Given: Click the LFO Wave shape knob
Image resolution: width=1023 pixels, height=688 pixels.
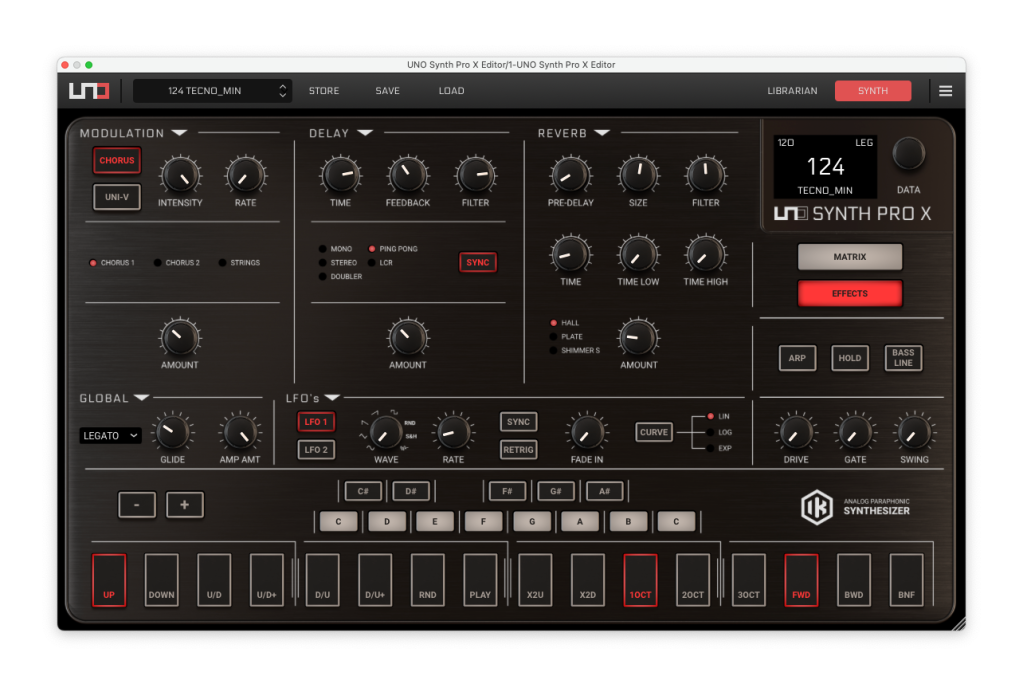Looking at the screenshot, I should coord(385,432).
